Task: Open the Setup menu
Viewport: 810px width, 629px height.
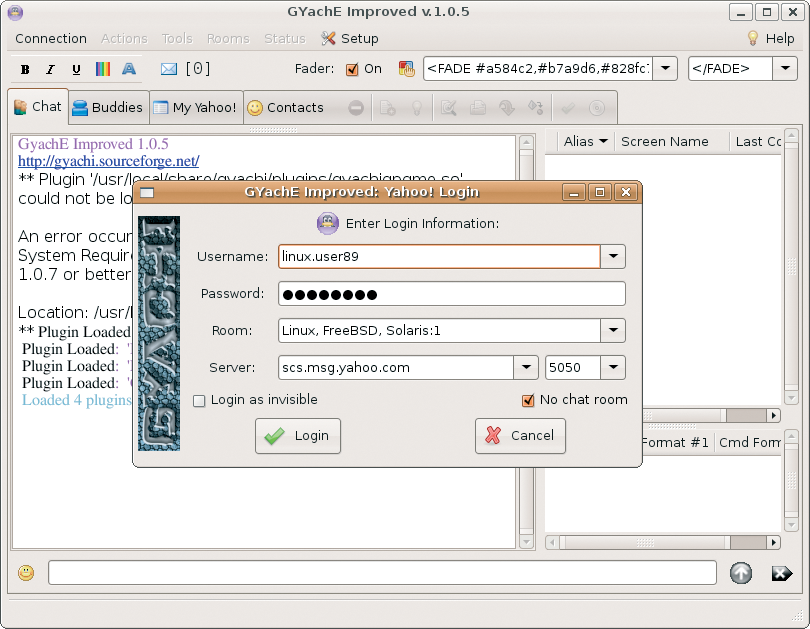Action: pos(350,39)
